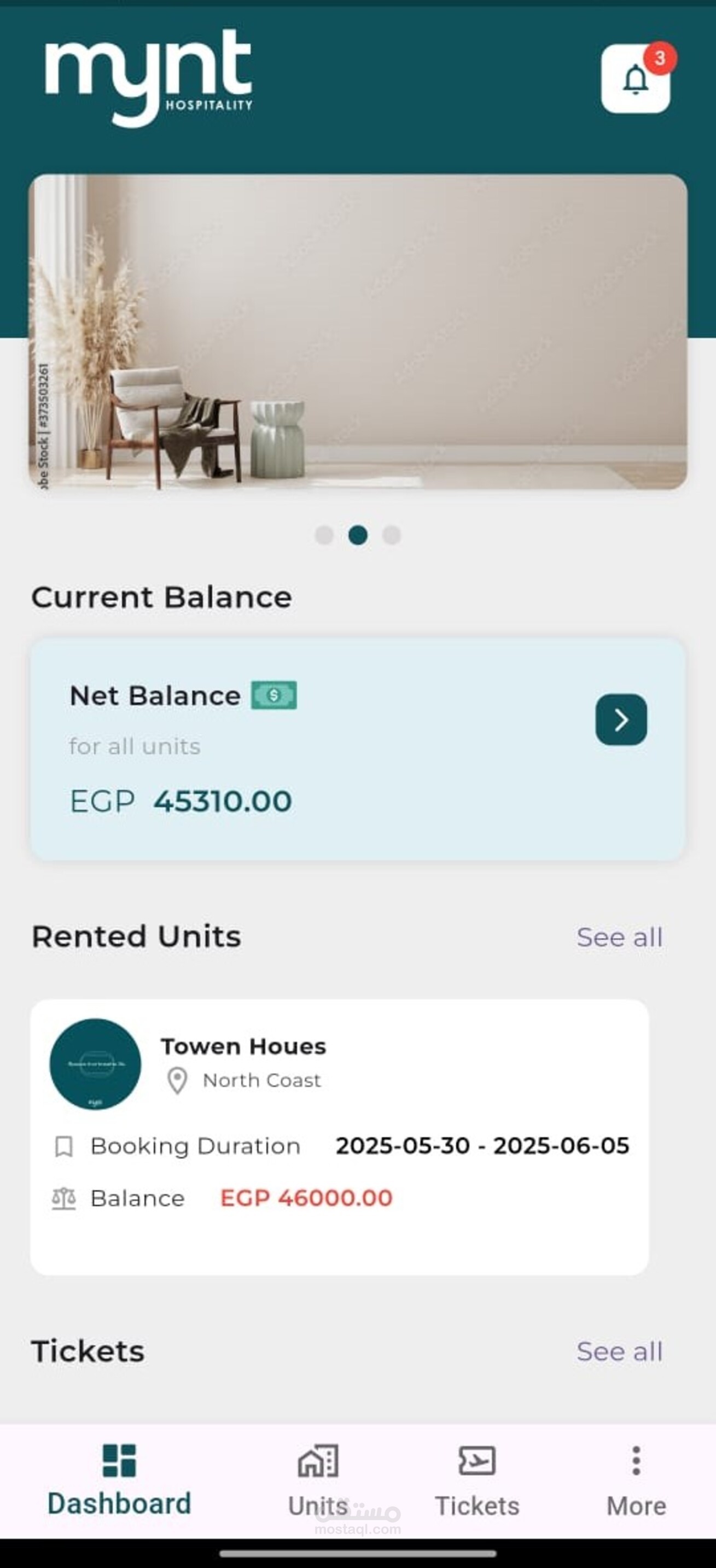Open the Towen Houes unit avatar
716x1568 pixels.
[x=95, y=1064]
